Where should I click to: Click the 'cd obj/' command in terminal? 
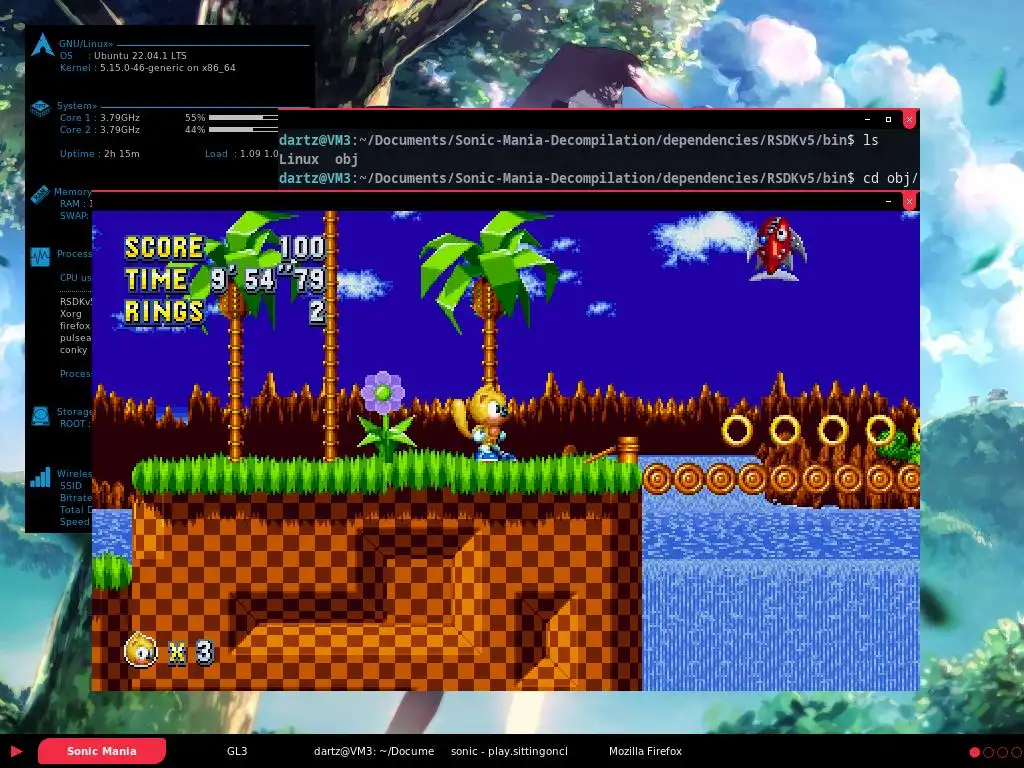(x=891, y=178)
